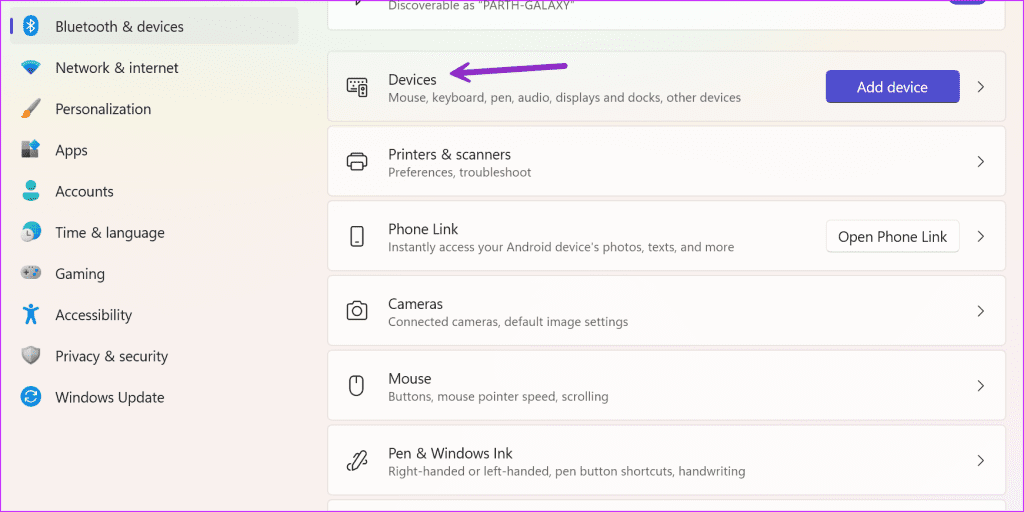Expand the Devices row chevron

pyautogui.click(x=980, y=87)
